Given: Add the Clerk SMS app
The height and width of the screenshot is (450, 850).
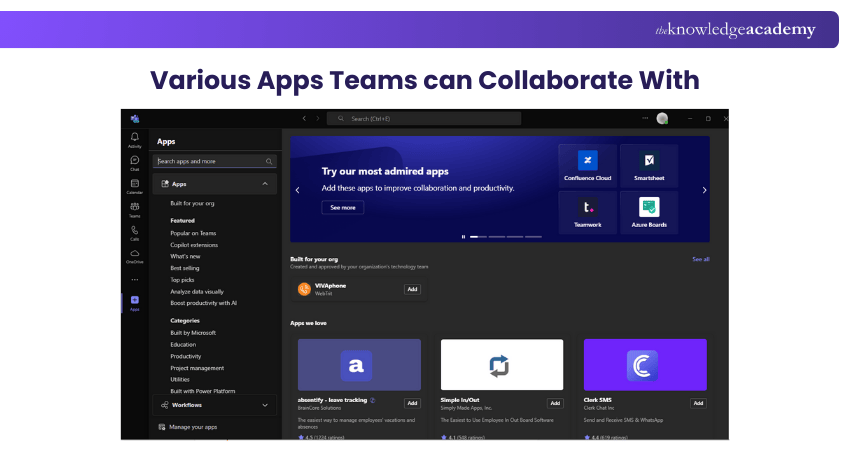Looking at the screenshot, I should tap(698, 403).
